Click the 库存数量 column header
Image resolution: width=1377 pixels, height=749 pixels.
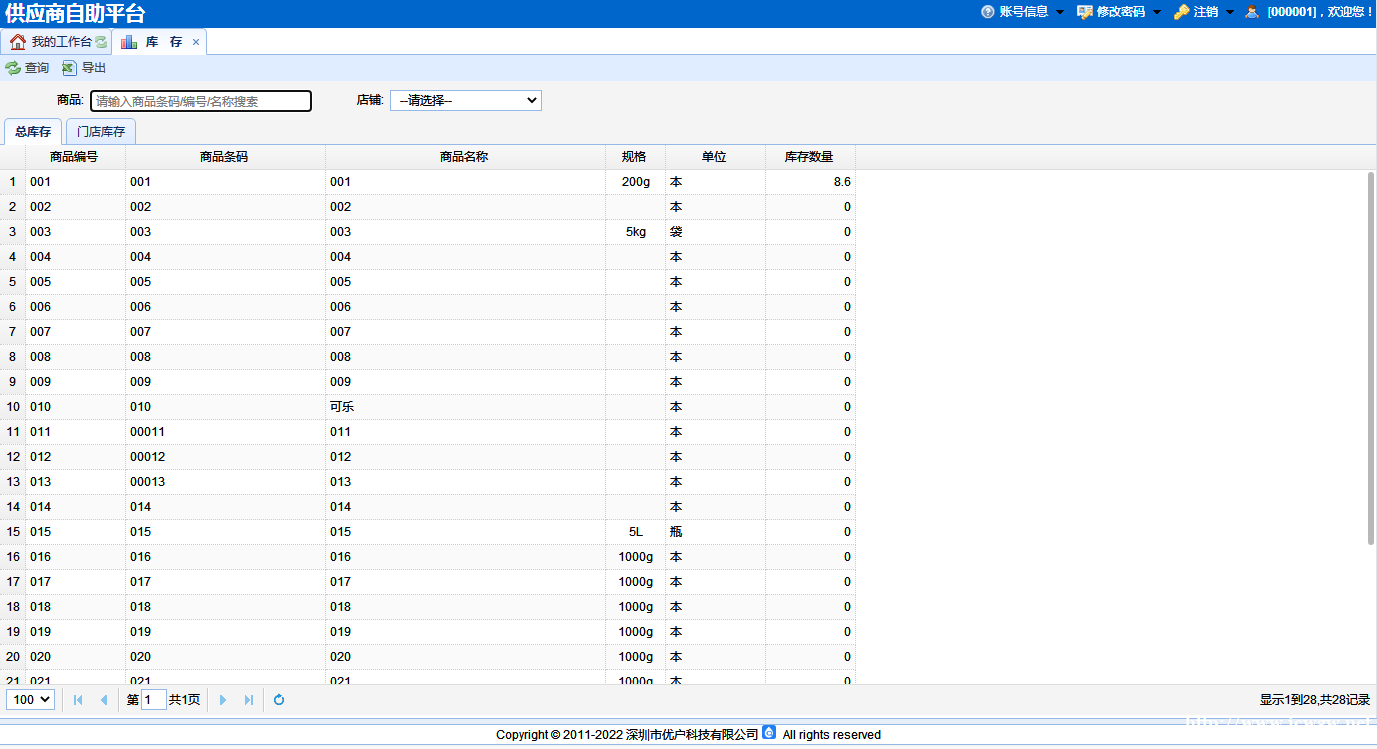[809, 157]
